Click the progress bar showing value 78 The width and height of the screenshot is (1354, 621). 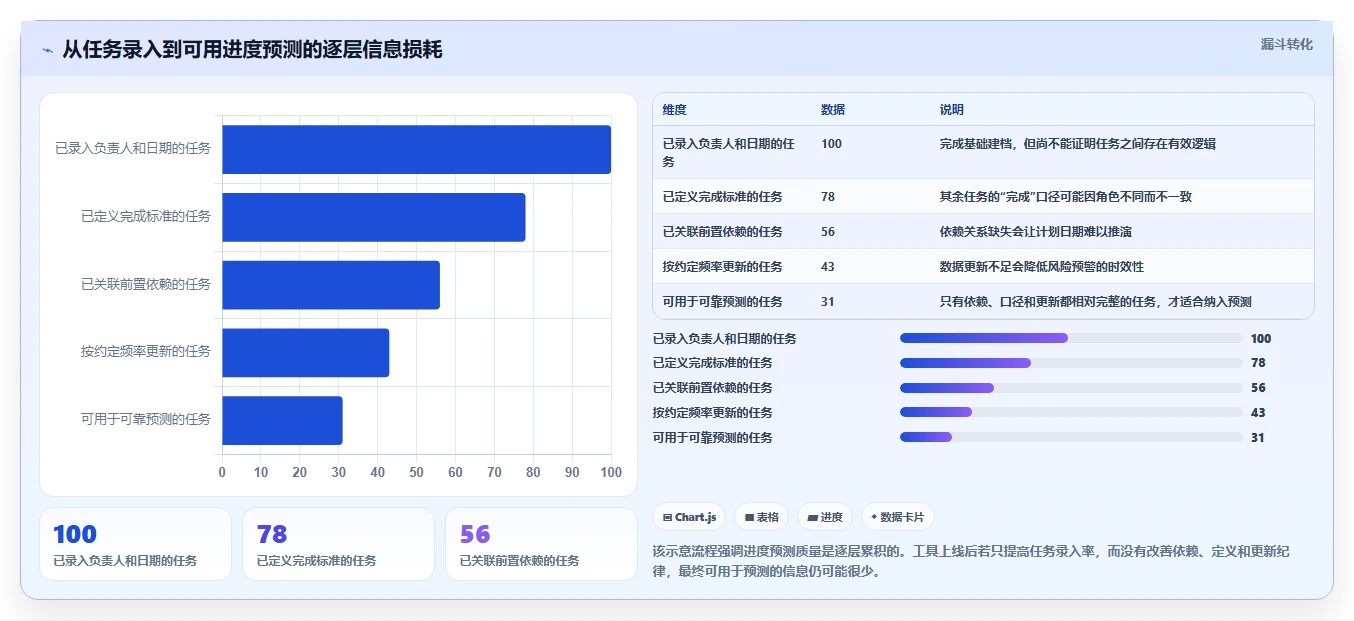tap(1071, 363)
